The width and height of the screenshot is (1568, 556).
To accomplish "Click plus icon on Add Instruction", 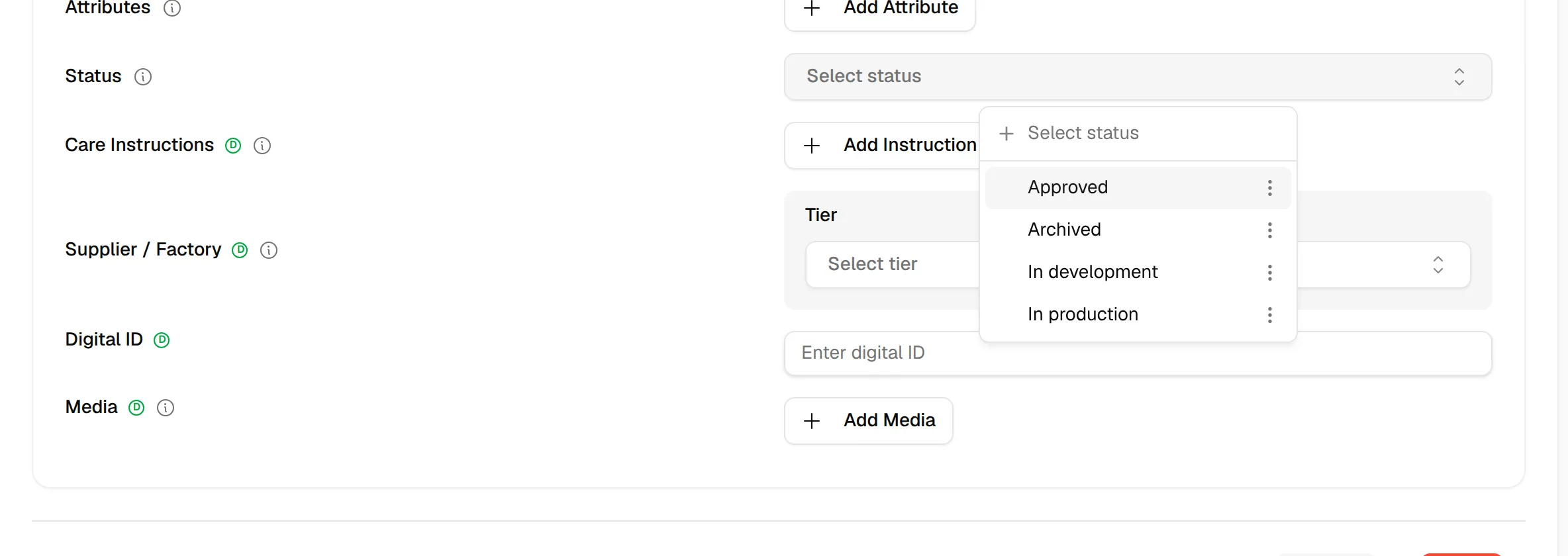I will 812,146.
